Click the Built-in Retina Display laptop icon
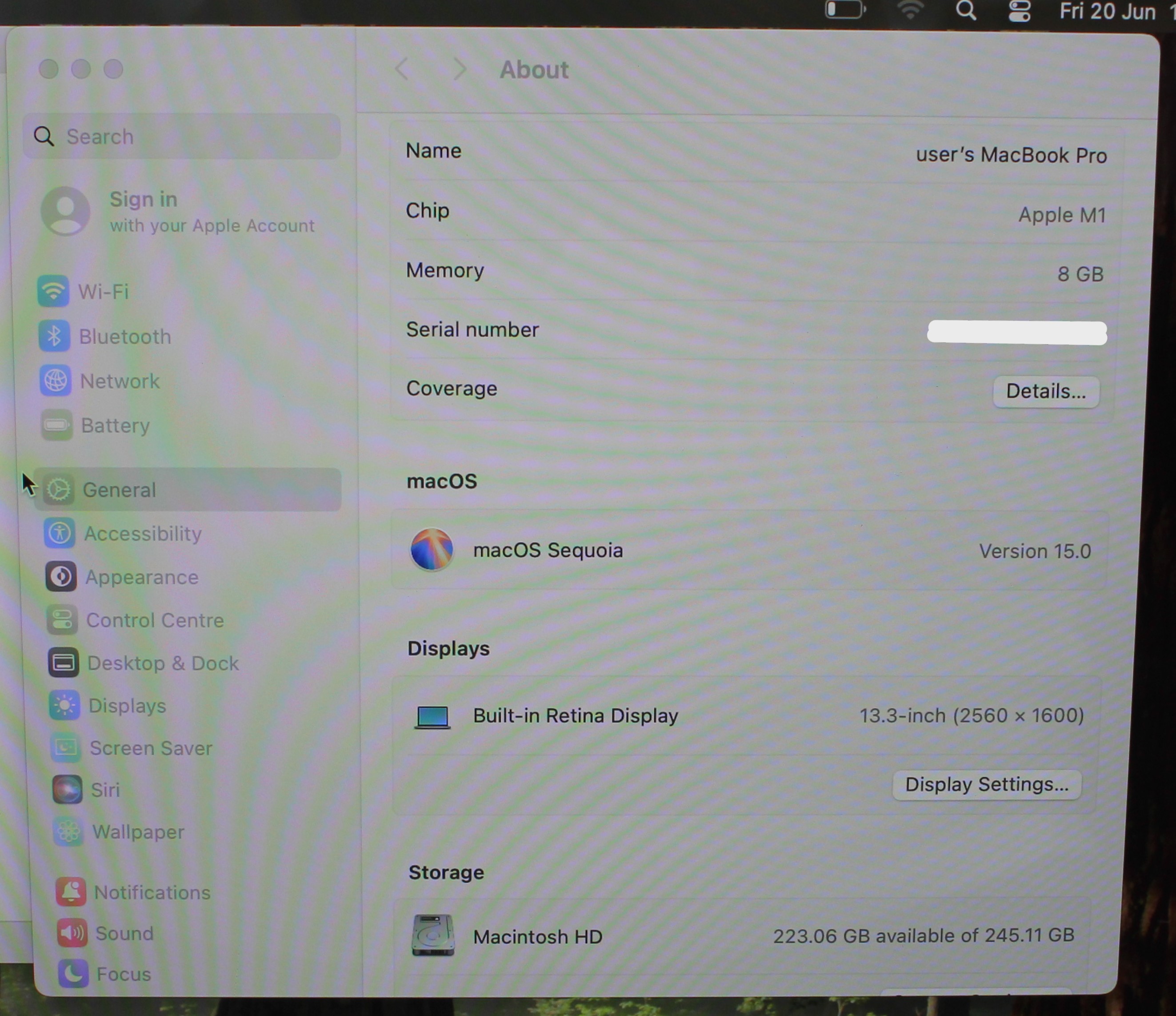The width and height of the screenshot is (1176, 1016). click(432, 717)
